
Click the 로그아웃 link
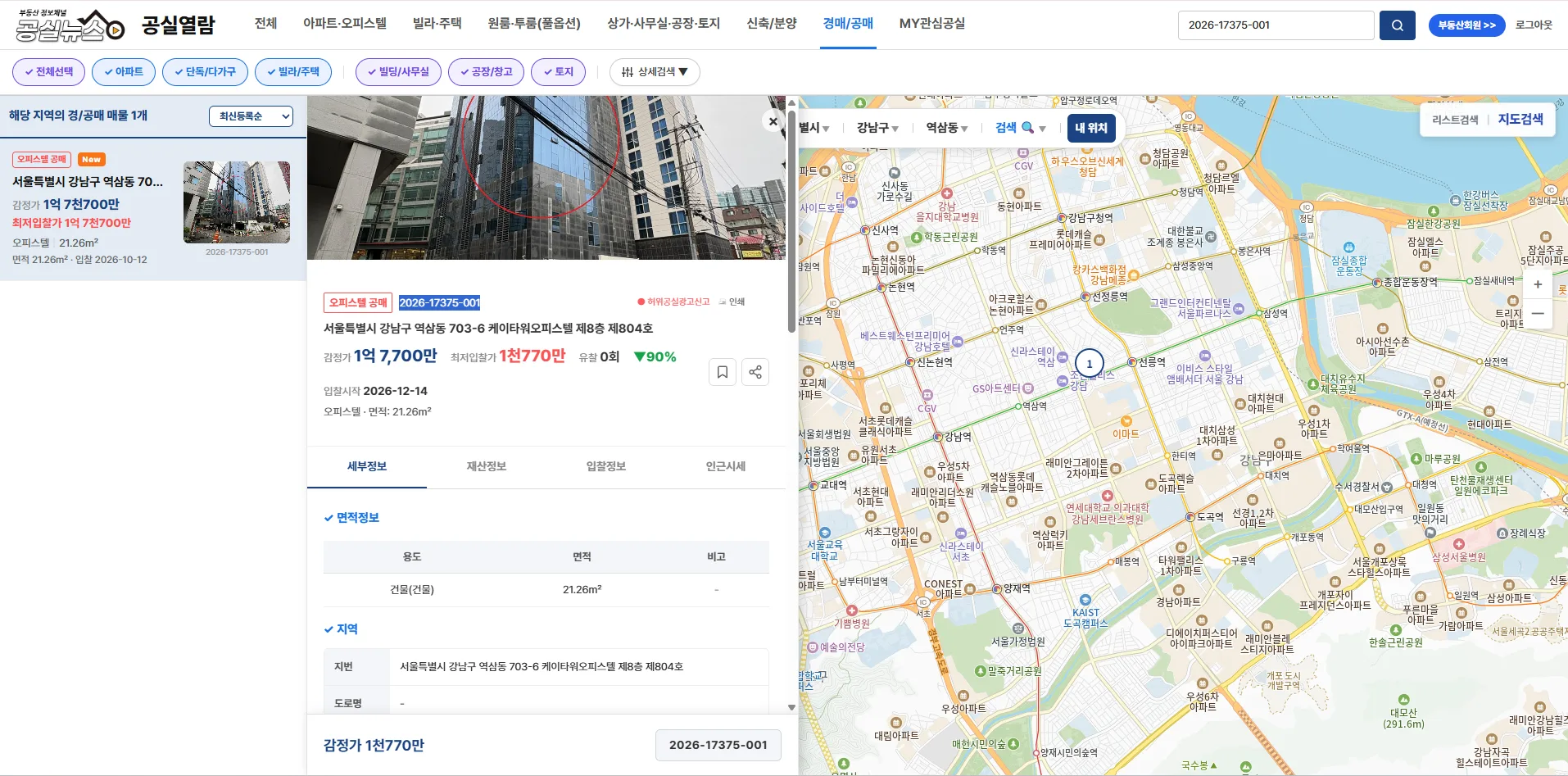1534,25
